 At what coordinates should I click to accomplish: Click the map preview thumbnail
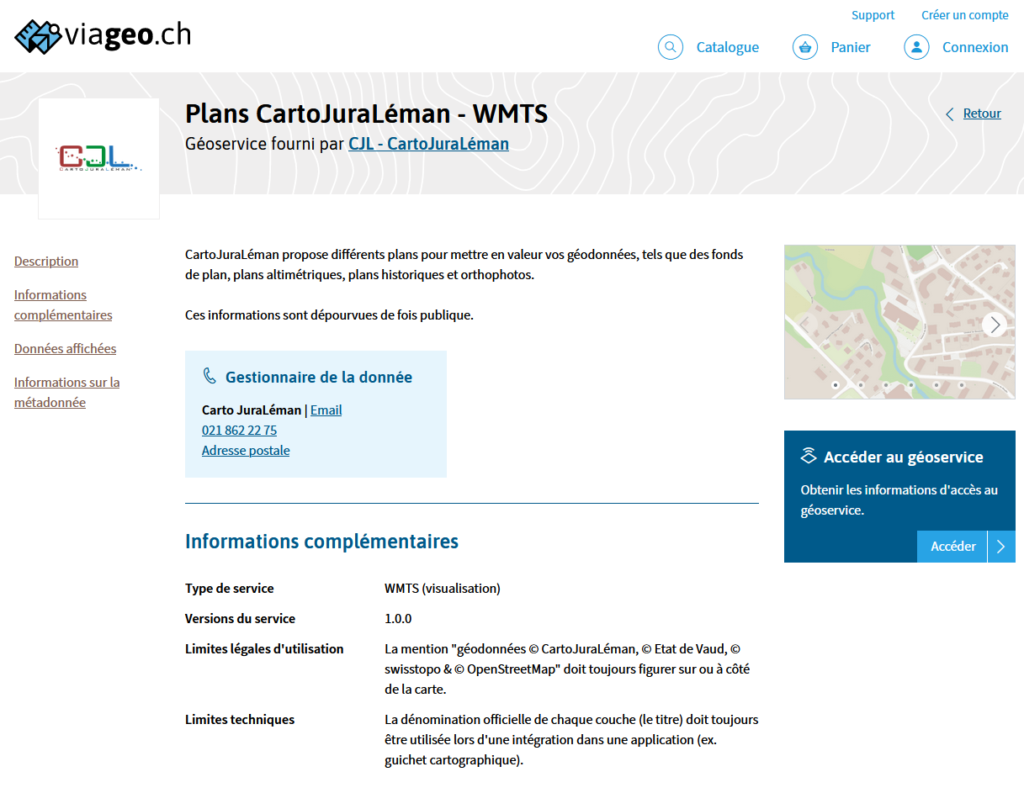tap(899, 322)
